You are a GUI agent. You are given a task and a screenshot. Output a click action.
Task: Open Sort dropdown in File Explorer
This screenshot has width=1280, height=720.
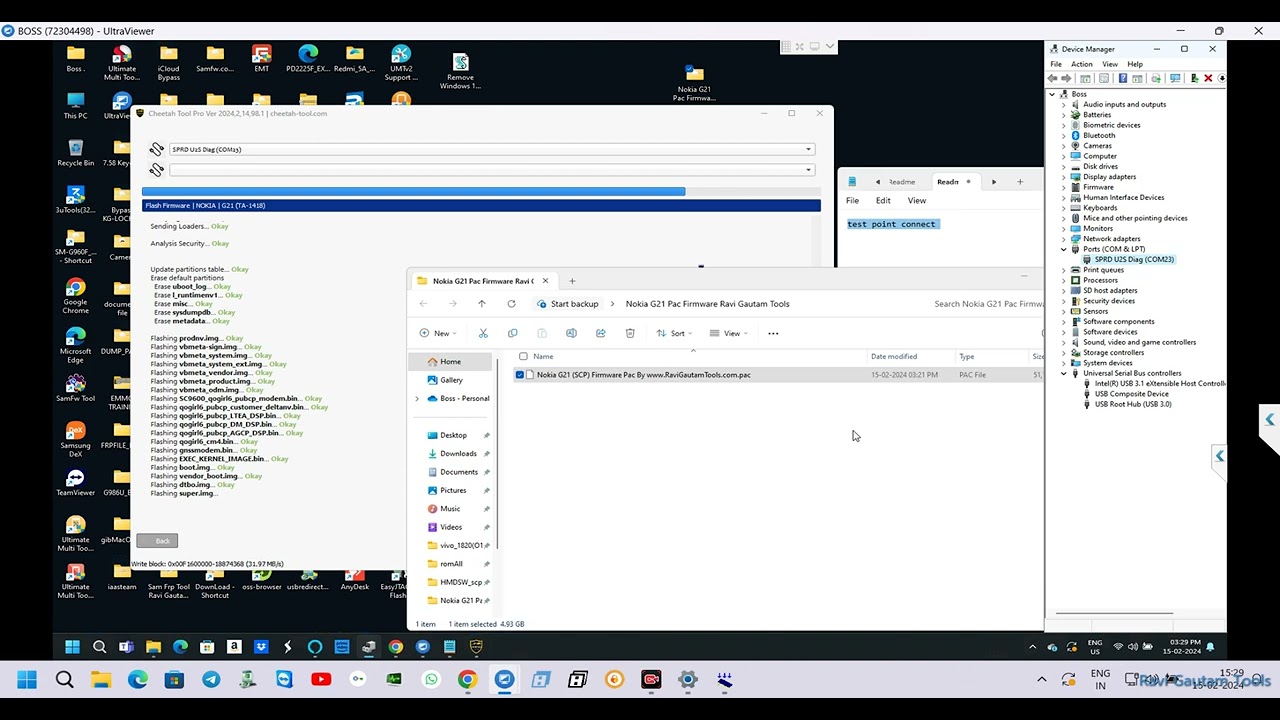(674, 333)
